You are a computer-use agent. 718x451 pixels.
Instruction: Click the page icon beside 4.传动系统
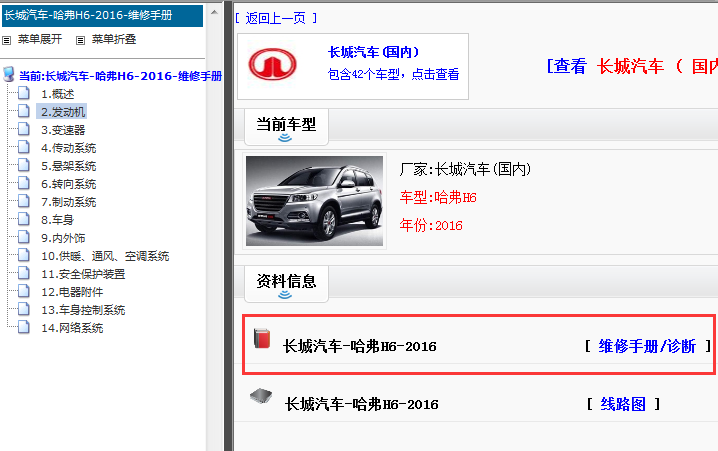pyautogui.click(x=24, y=147)
